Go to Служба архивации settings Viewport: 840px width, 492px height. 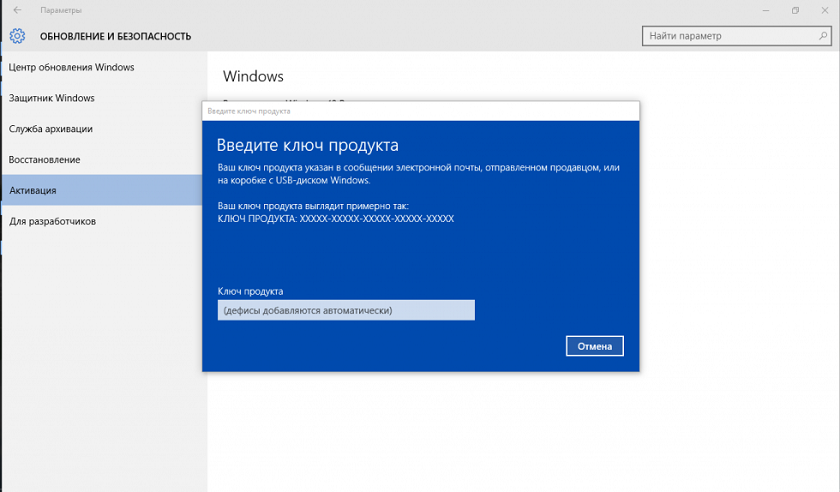tap(51, 129)
